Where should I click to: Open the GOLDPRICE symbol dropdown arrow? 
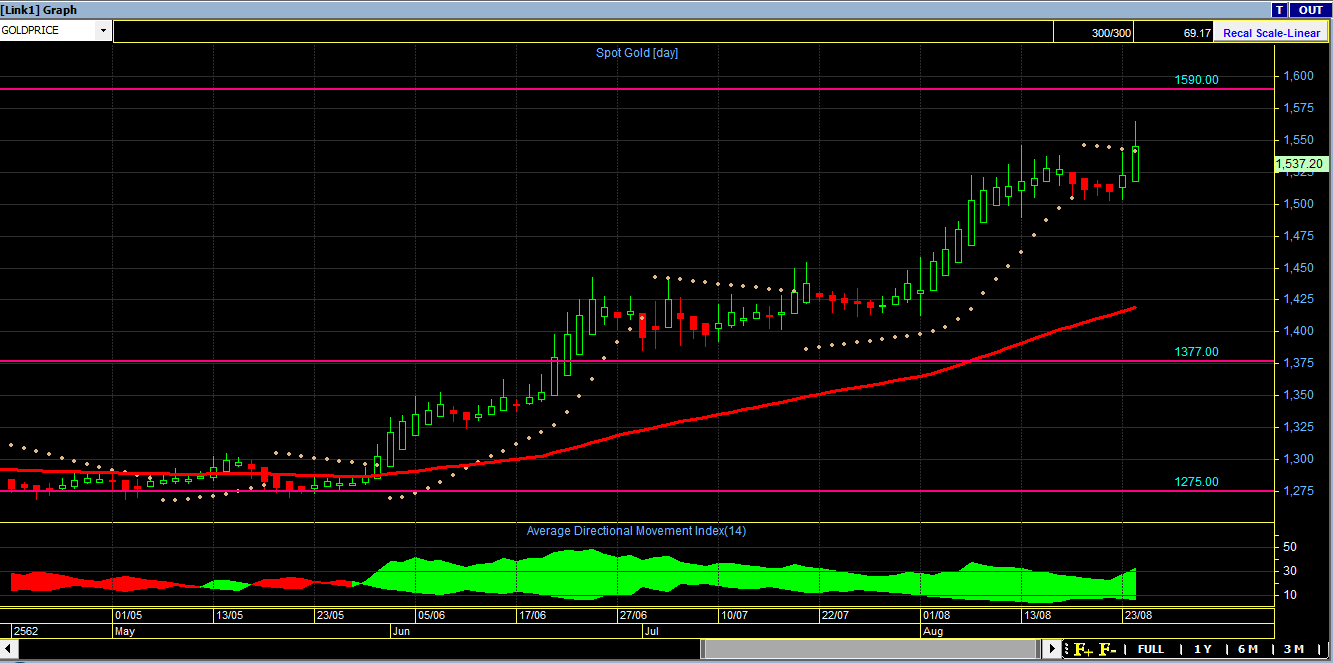(x=103, y=31)
